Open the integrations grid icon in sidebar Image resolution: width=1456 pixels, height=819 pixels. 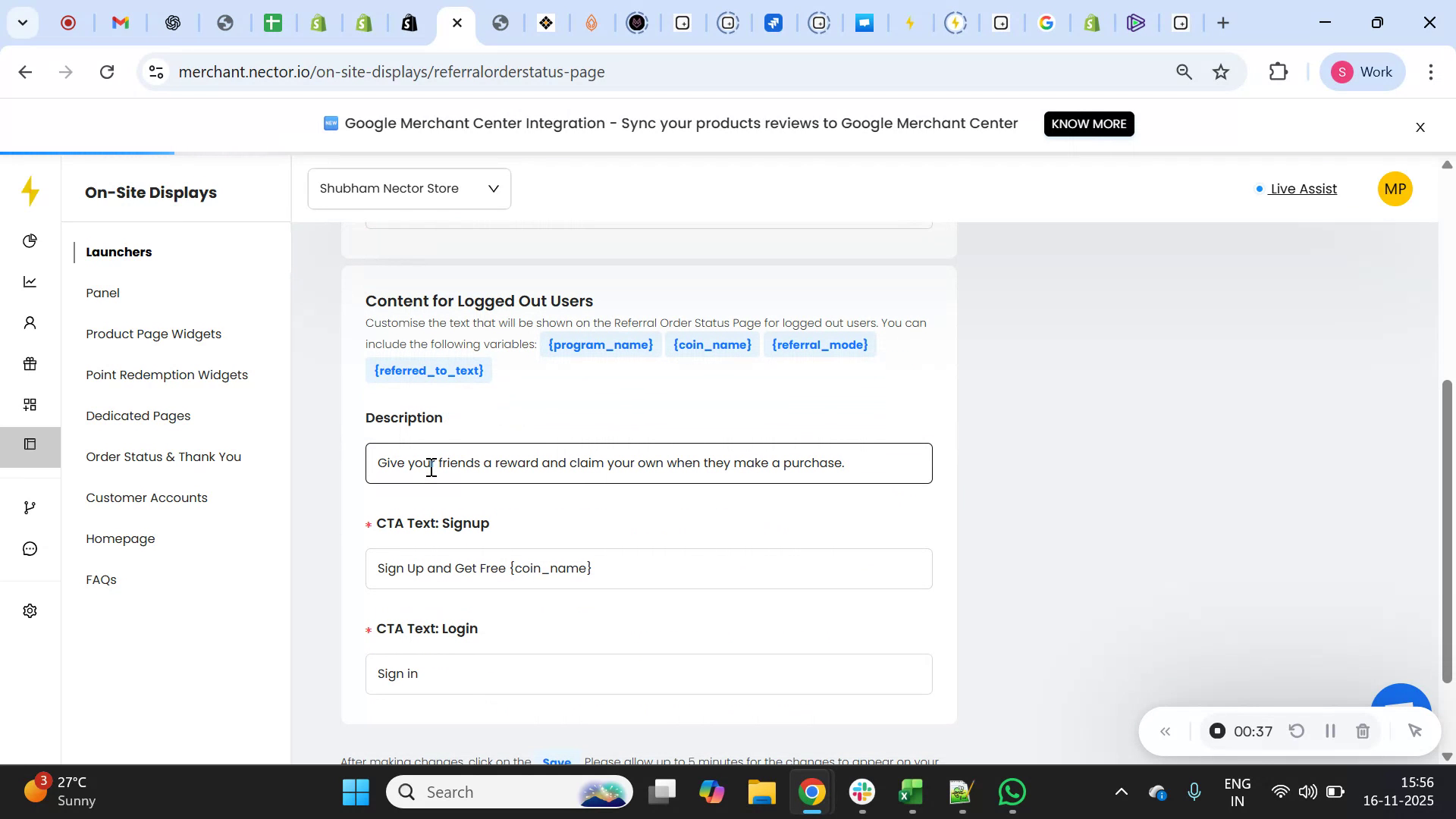(x=30, y=404)
